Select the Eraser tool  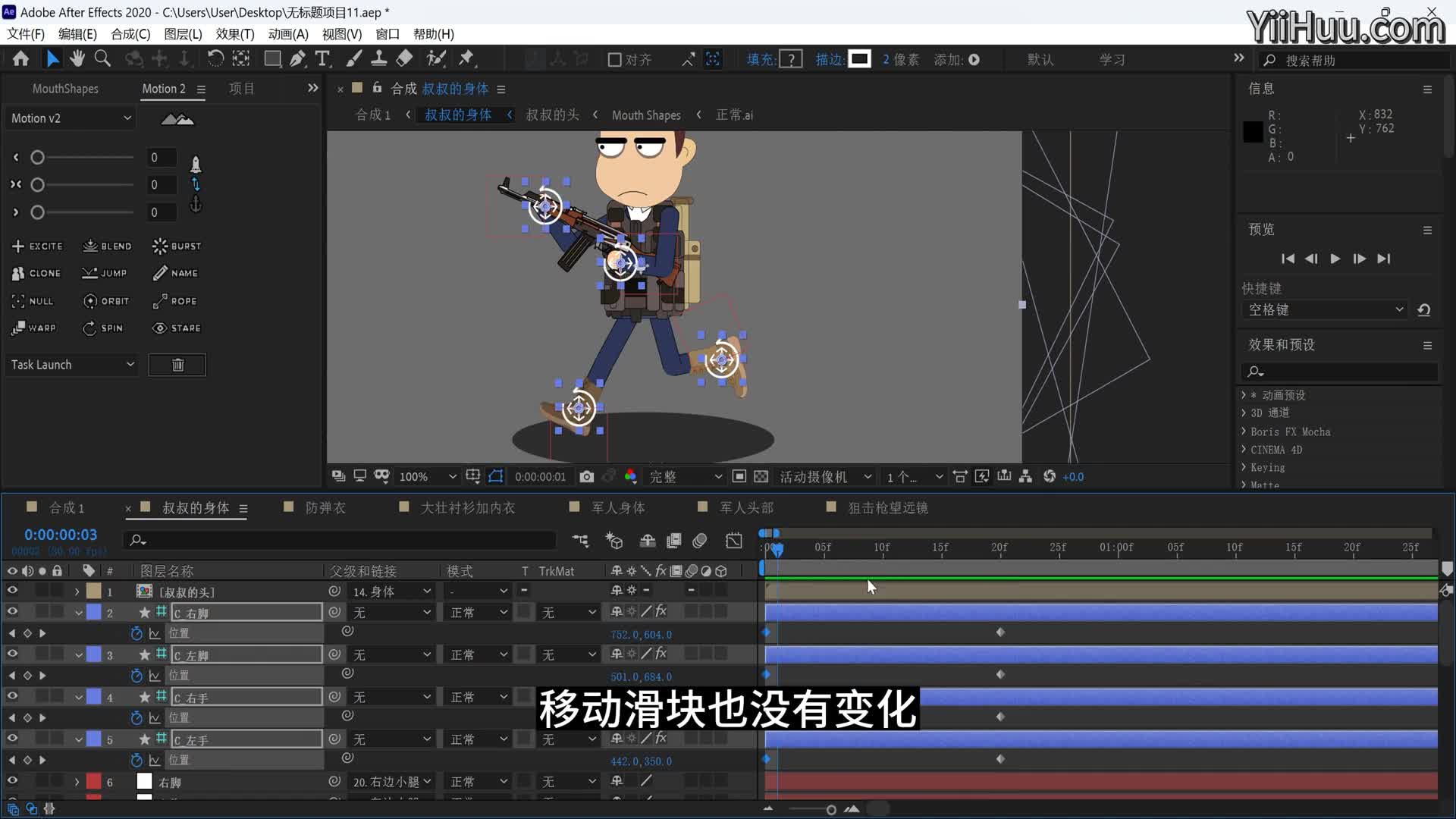pyautogui.click(x=404, y=58)
